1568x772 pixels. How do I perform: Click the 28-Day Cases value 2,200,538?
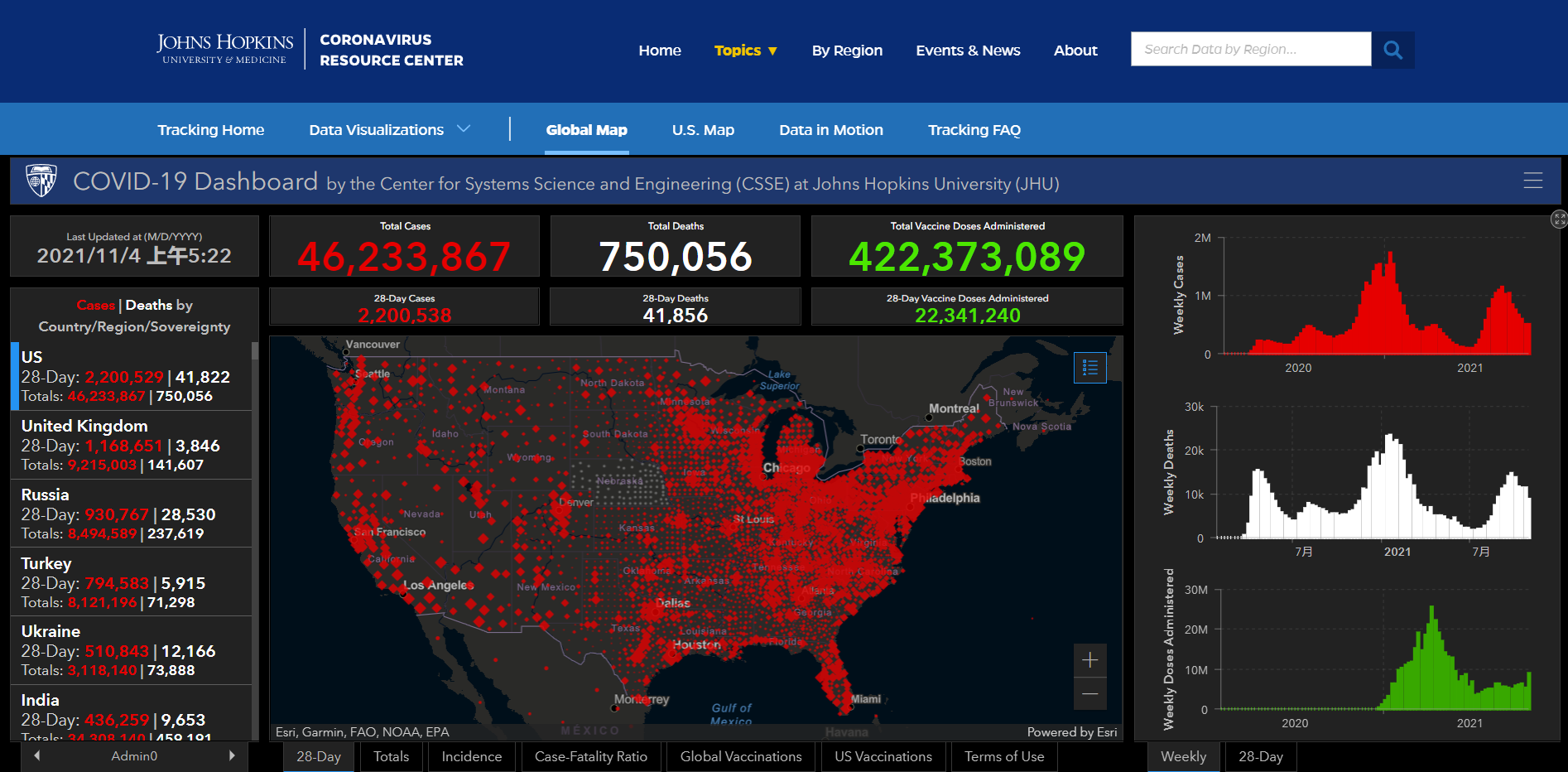click(404, 315)
